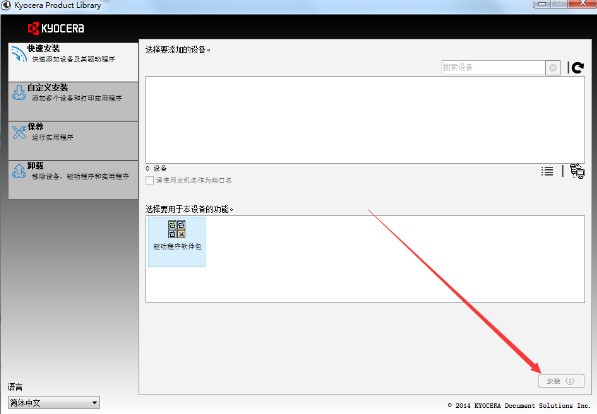The height and width of the screenshot is (414, 597).
Task: Switch to the 自定义安装 tab
Action: click(73, 101)
